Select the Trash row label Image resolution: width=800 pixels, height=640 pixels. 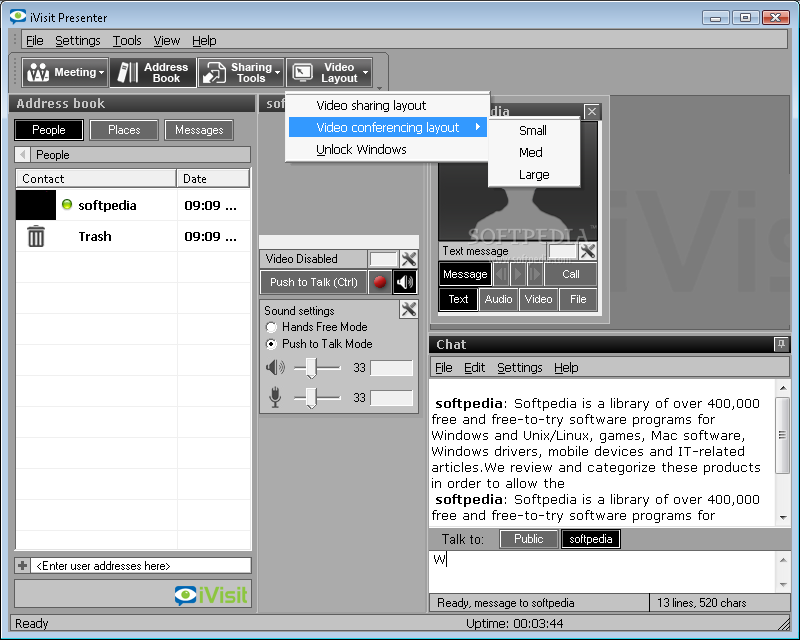[95, 236]
